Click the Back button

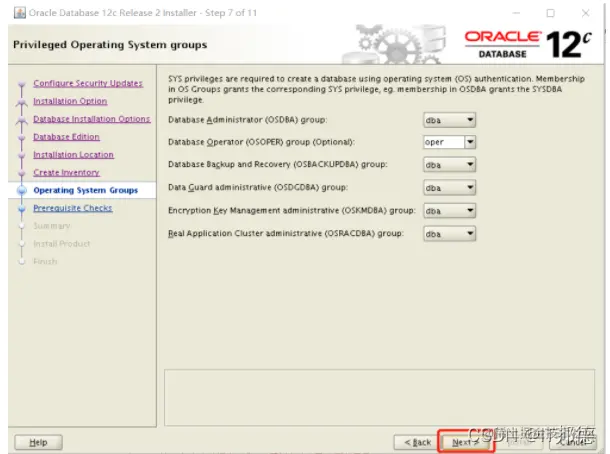tap(417, 442)
